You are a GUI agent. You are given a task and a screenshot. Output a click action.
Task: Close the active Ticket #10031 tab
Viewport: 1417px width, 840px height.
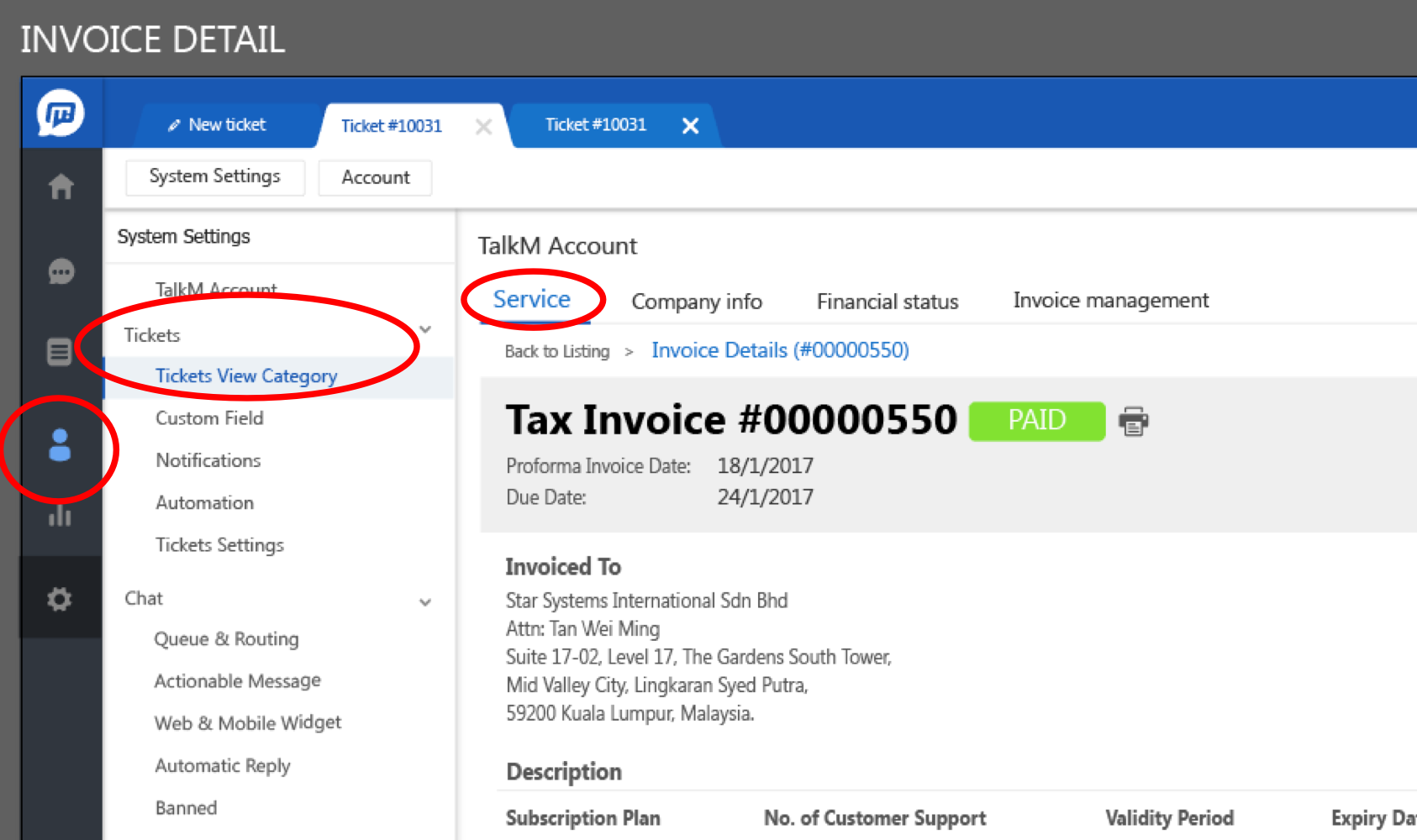(483, 126)
